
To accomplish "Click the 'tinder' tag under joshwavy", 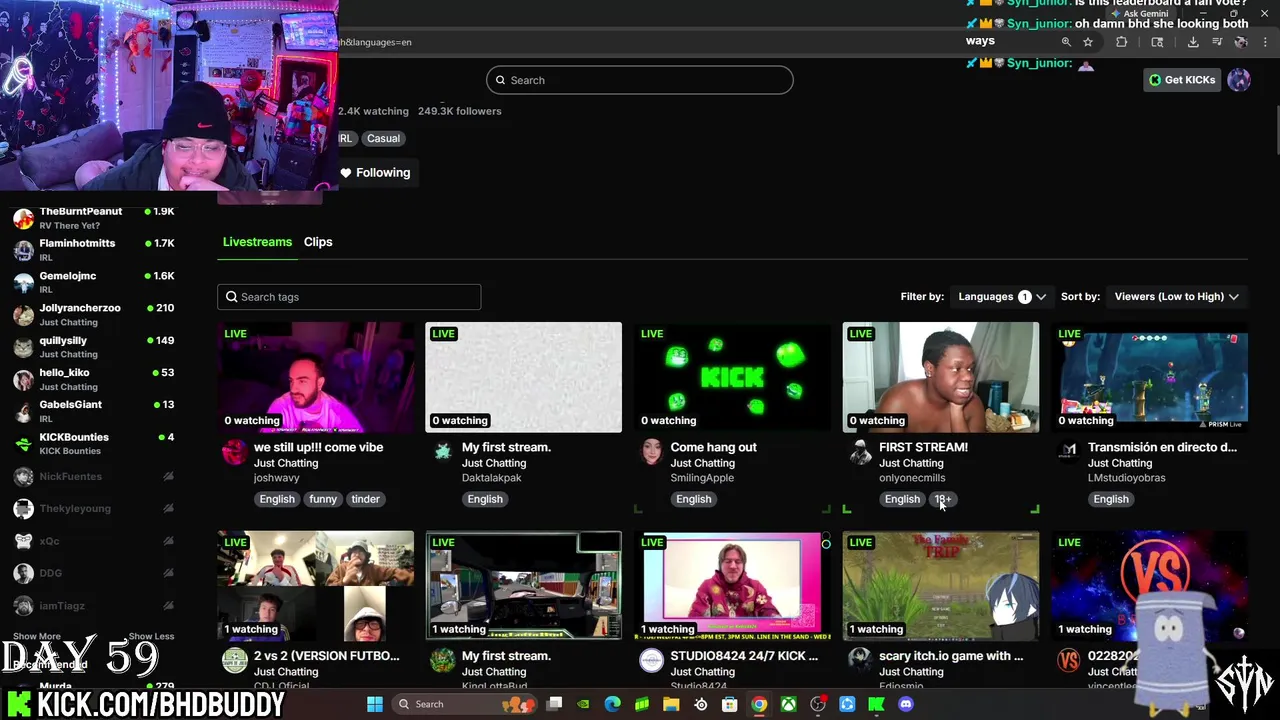I will coord(365,499).
